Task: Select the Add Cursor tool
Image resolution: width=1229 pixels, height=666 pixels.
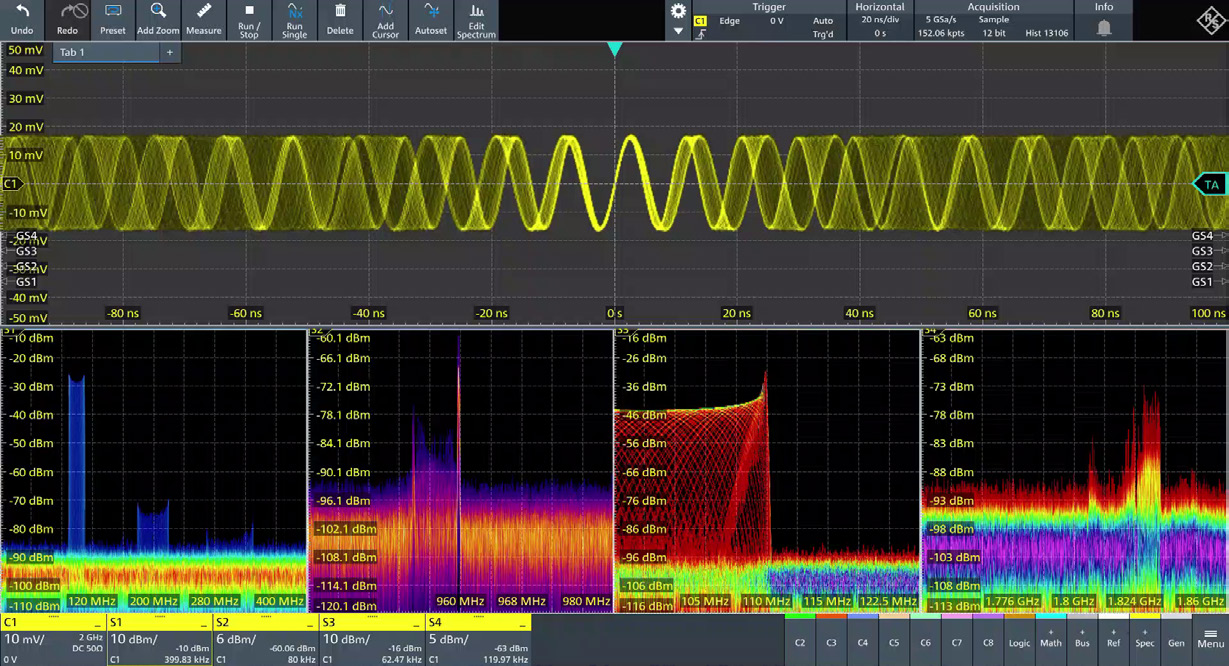Action: [385, 19]
